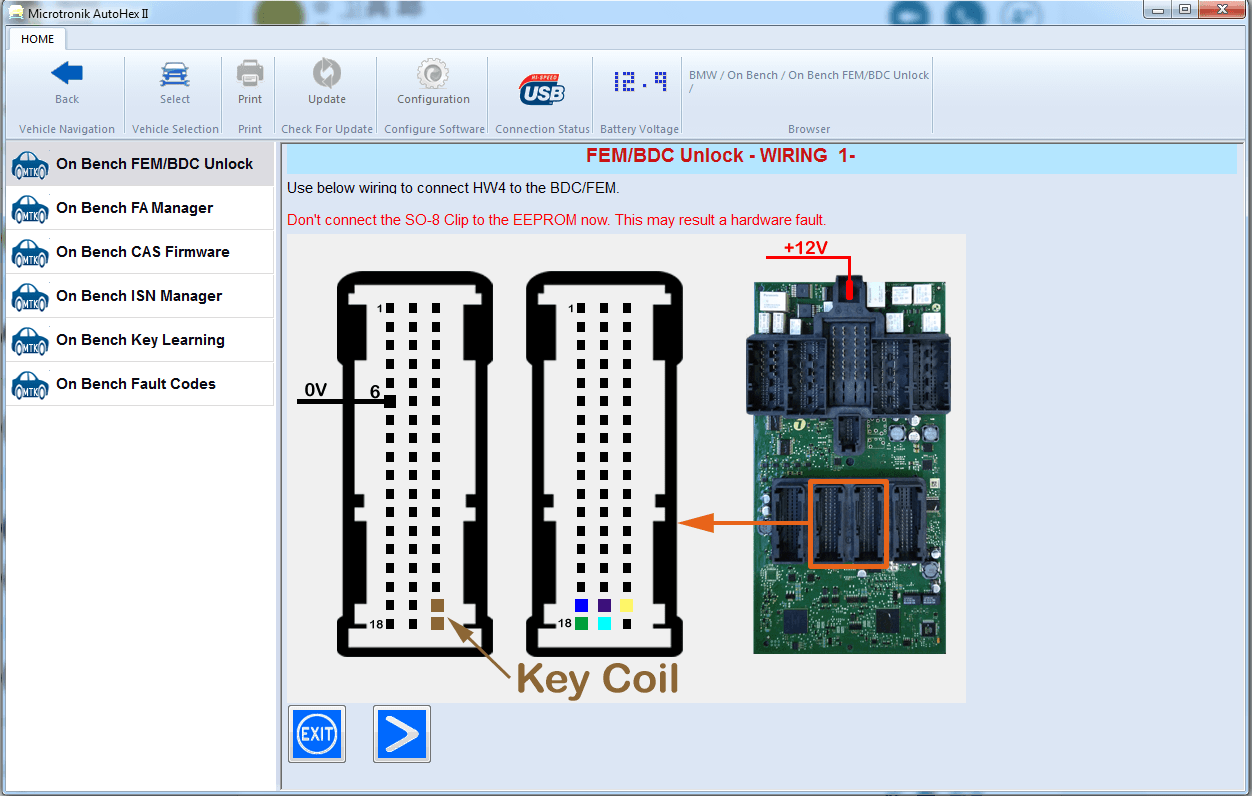Click the battery voltage display
Screen dimensions: 1252x796
point(641,82)
